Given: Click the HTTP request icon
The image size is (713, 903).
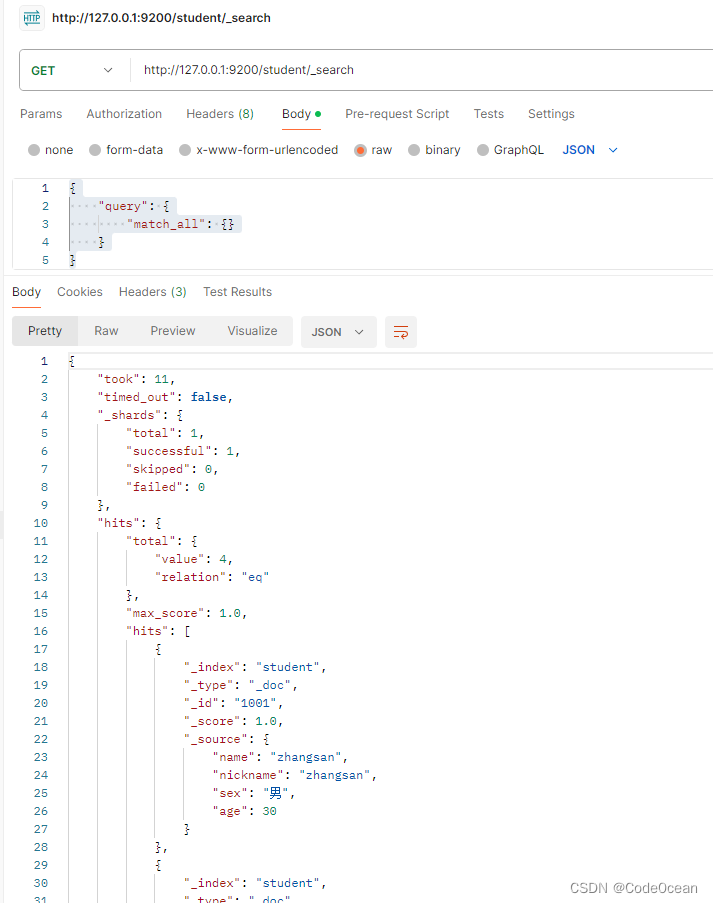Looking at the screenshot, I should (32, 18).
